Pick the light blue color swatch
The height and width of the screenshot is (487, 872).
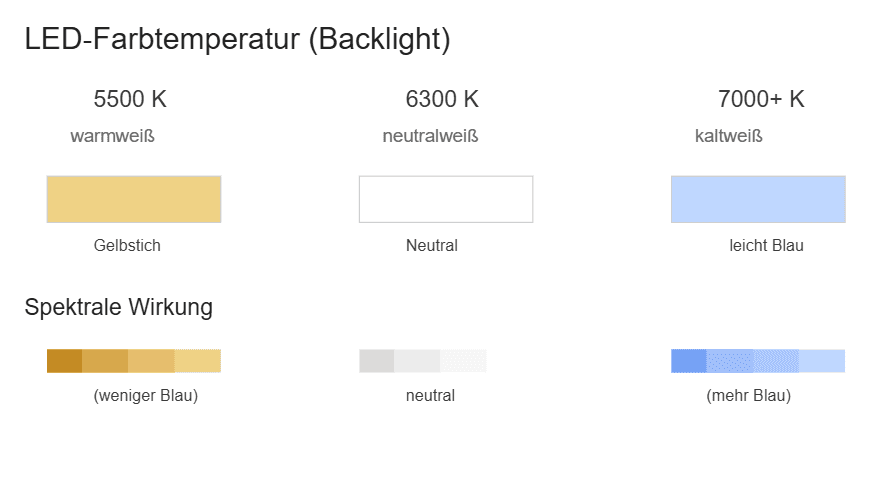pyautogui.click(x=757, y=199)
